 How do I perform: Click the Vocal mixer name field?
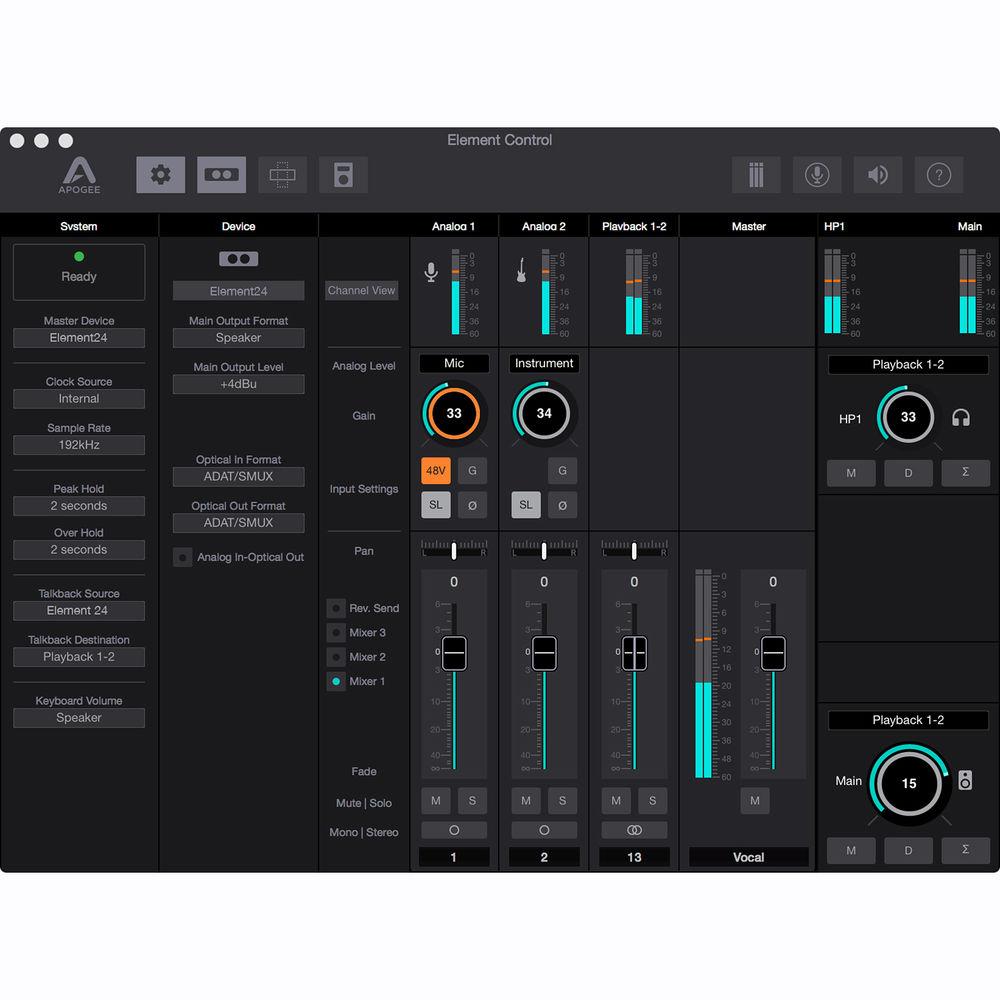[748, 857]
